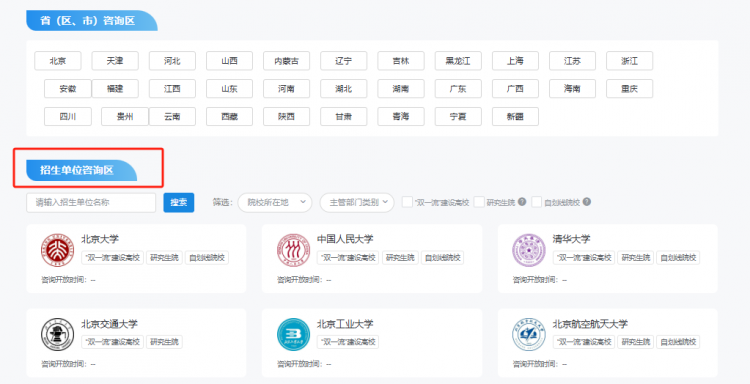The image size is (750, 384).
Task: Select 福建 province button
Action: (115, 88)
